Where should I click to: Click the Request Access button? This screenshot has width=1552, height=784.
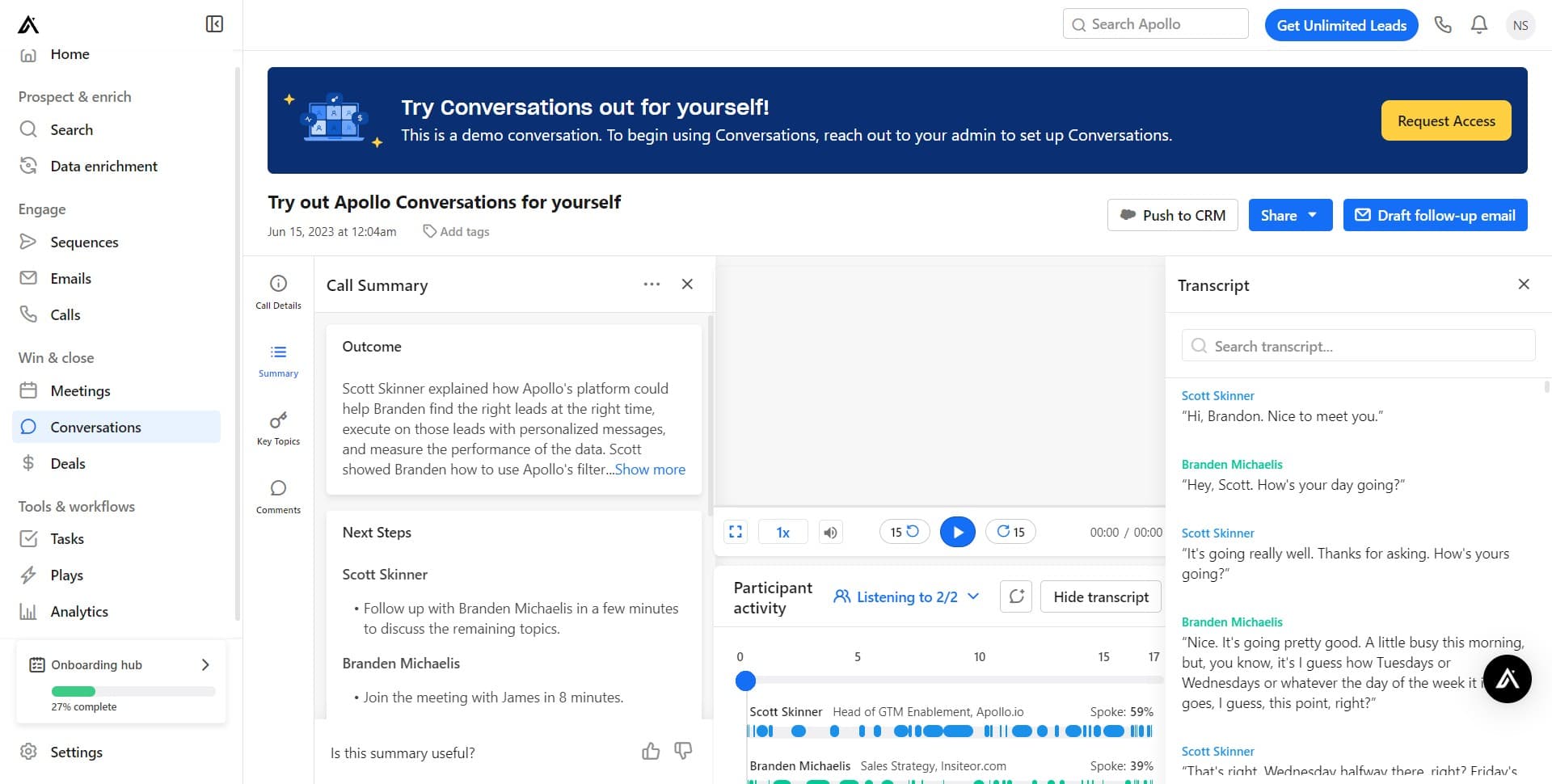(x=1445, y=120)
